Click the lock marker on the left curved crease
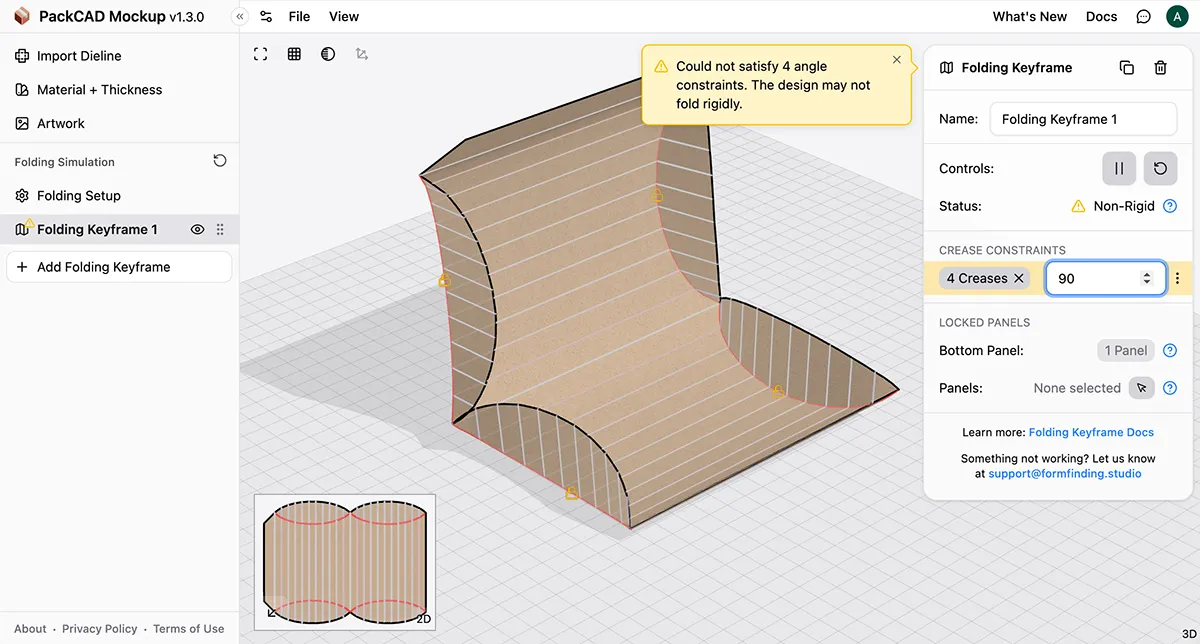Viewport: 1200px width, 644px height. pyautogui.click(x=444, y=281)
